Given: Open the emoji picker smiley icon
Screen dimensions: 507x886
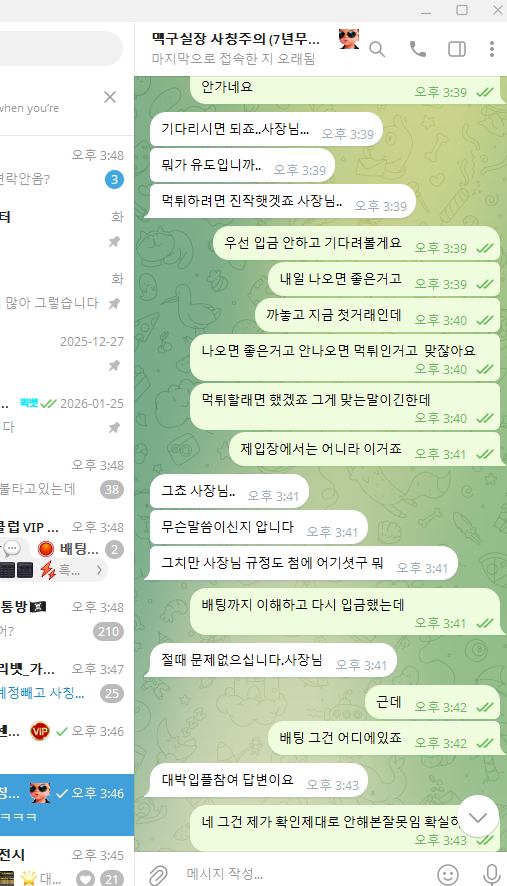Looking at the screenshot, I should 448,875.
